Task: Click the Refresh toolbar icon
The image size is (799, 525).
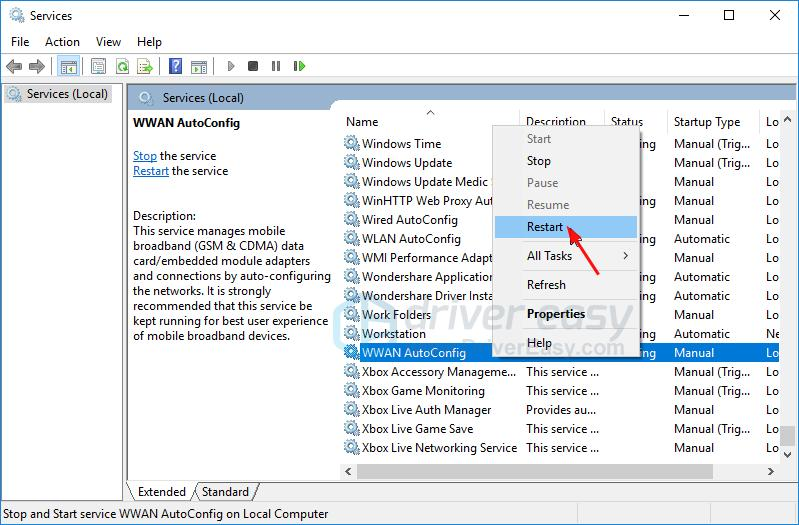Action: pyautogui.click(x=122, y=66)
